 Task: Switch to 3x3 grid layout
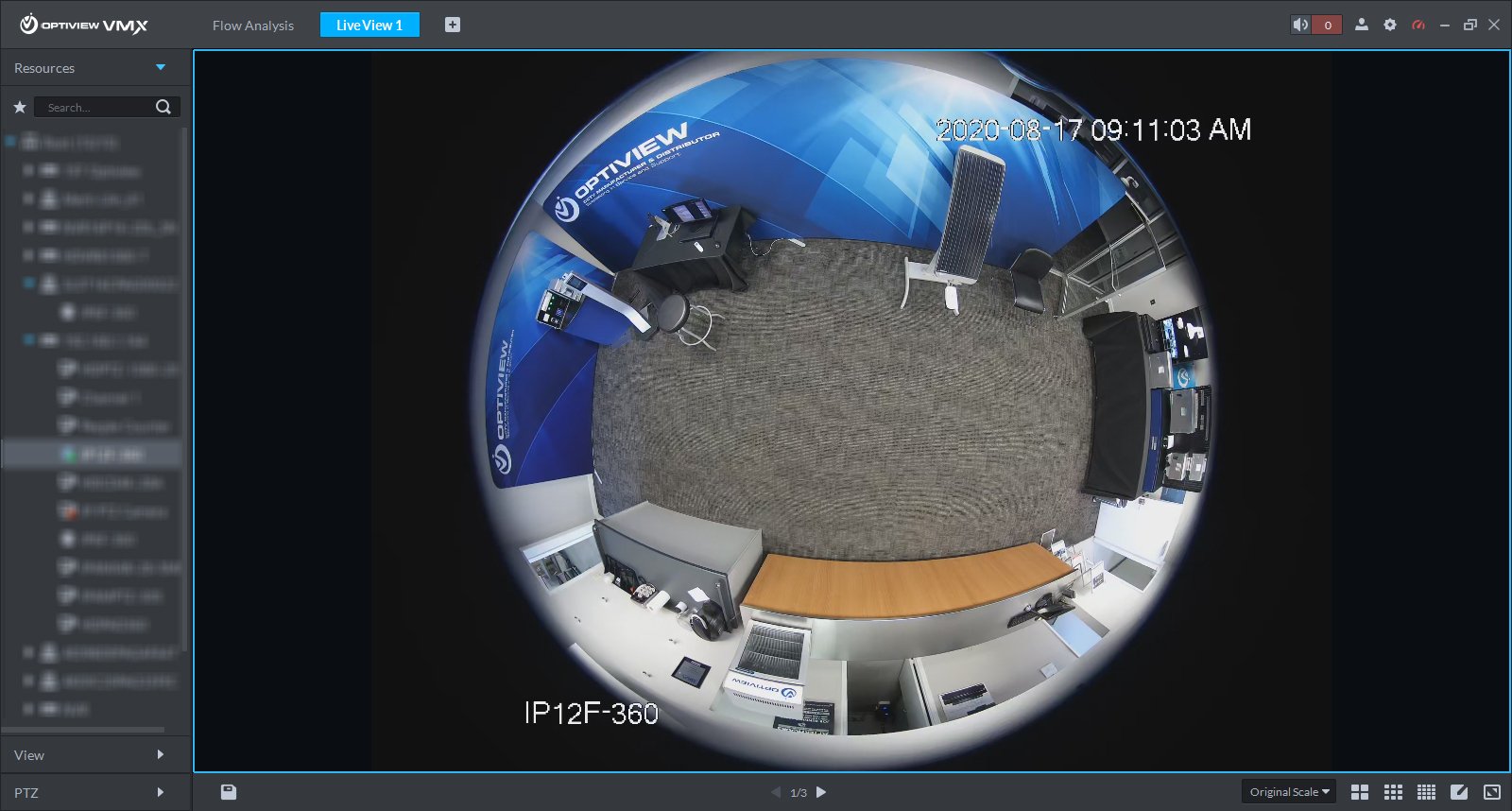pyautogui.click(x=1393, y=792)
